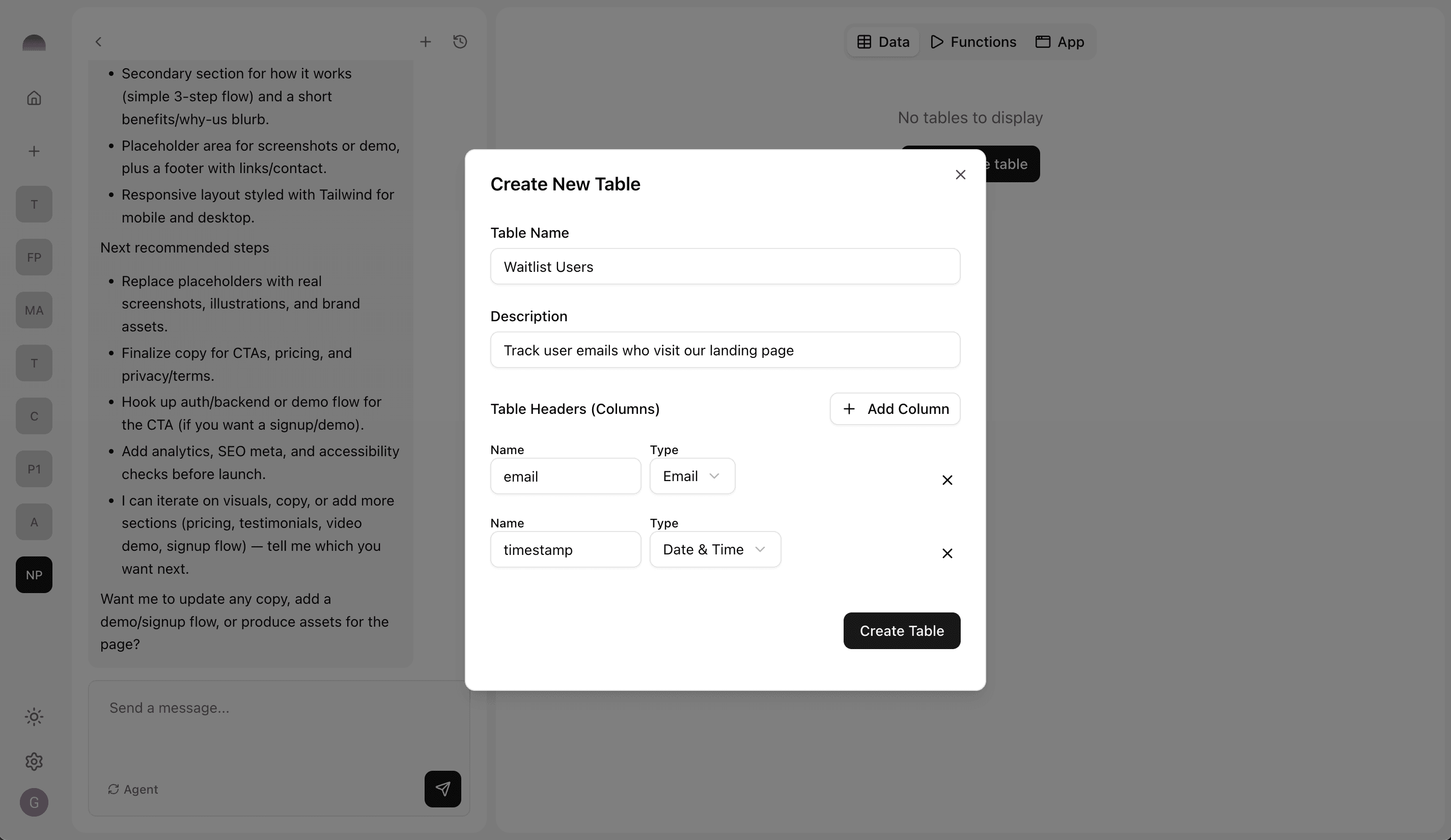
Task: Click the back chevron arrow
Action: [98, 41]
